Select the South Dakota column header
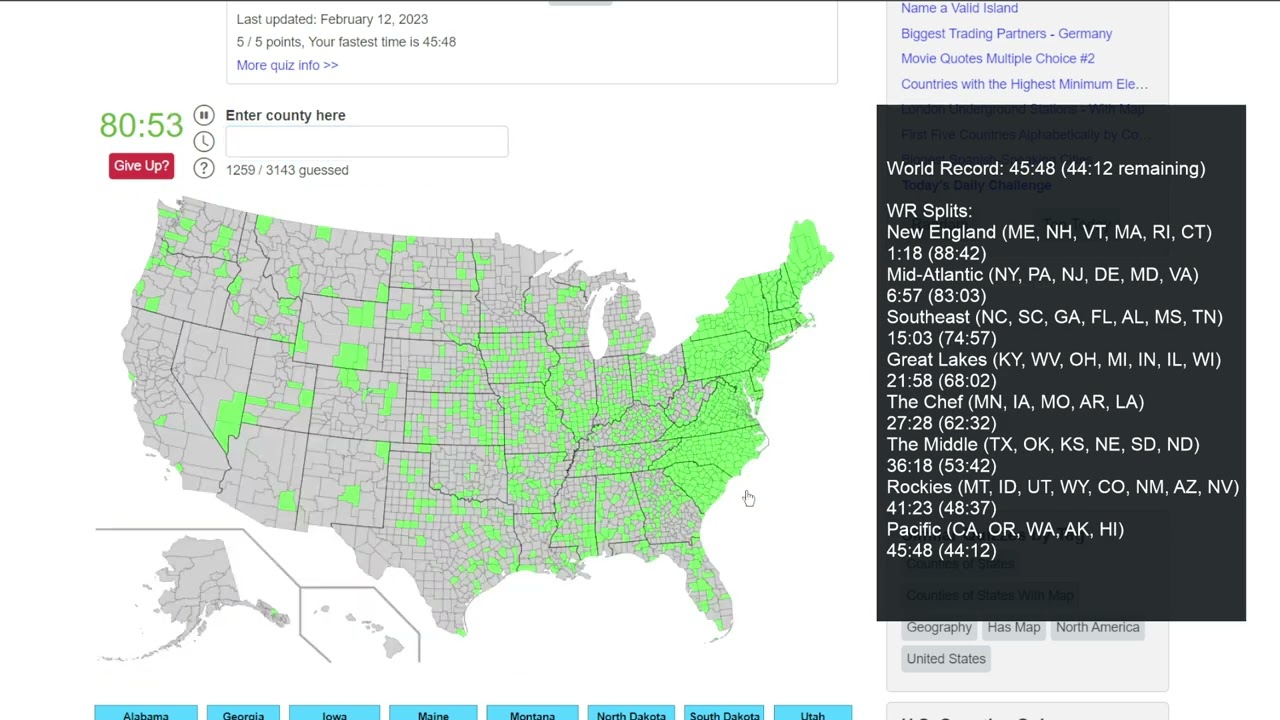The image size is (1280, 720). [724, 713]
